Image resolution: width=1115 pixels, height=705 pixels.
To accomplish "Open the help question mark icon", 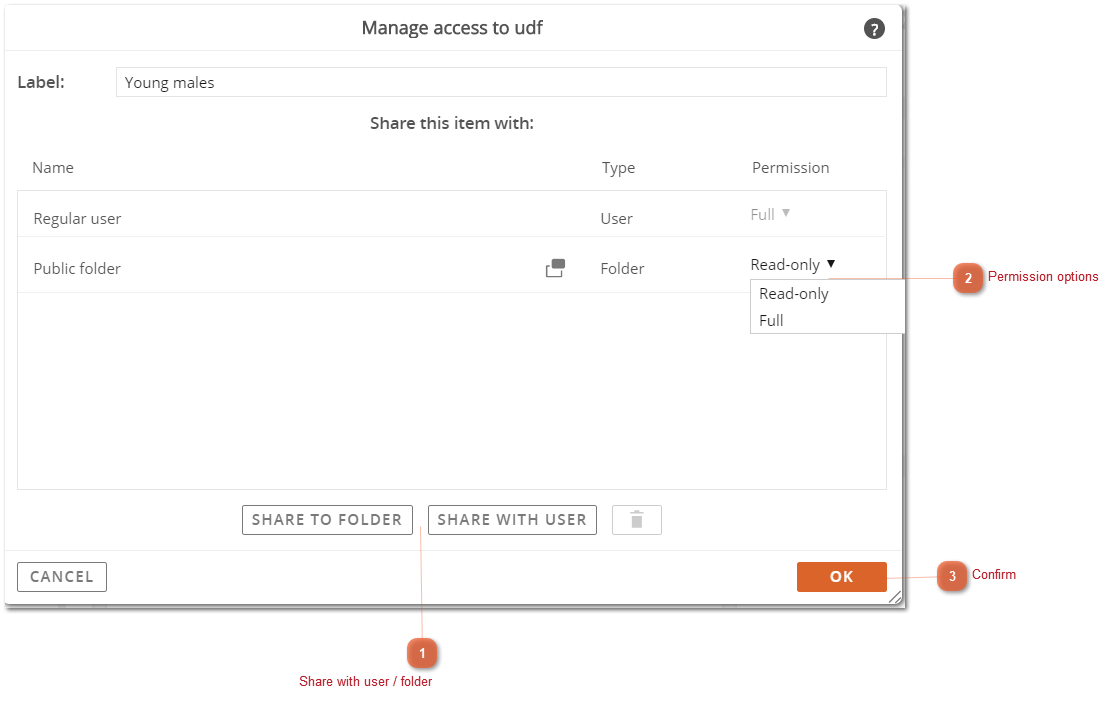I will (874, 29).
